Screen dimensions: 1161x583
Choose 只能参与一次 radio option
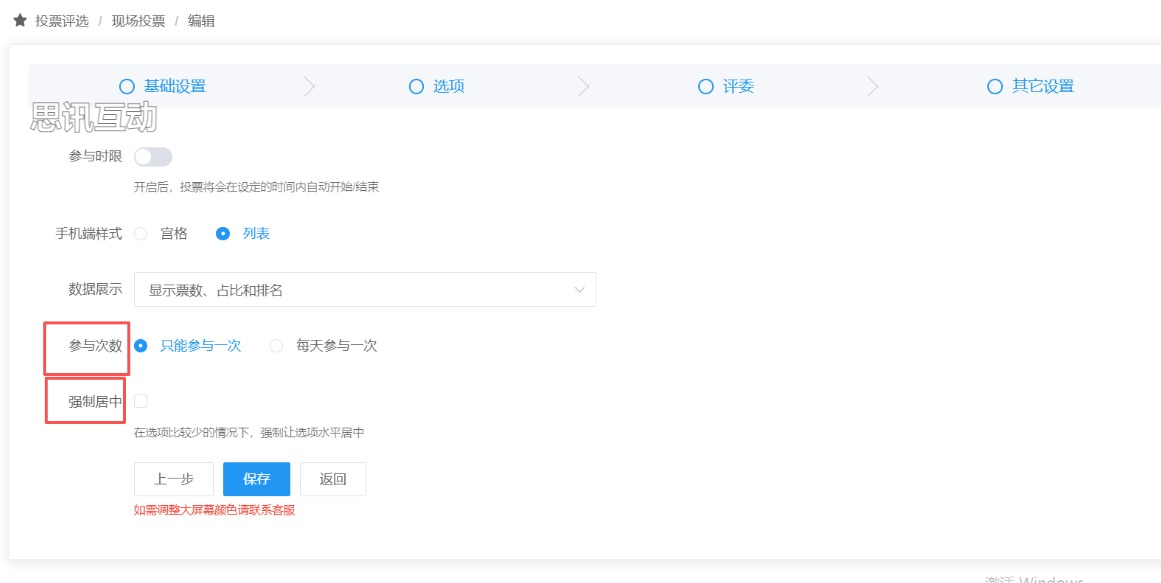[x=141, y=346]
